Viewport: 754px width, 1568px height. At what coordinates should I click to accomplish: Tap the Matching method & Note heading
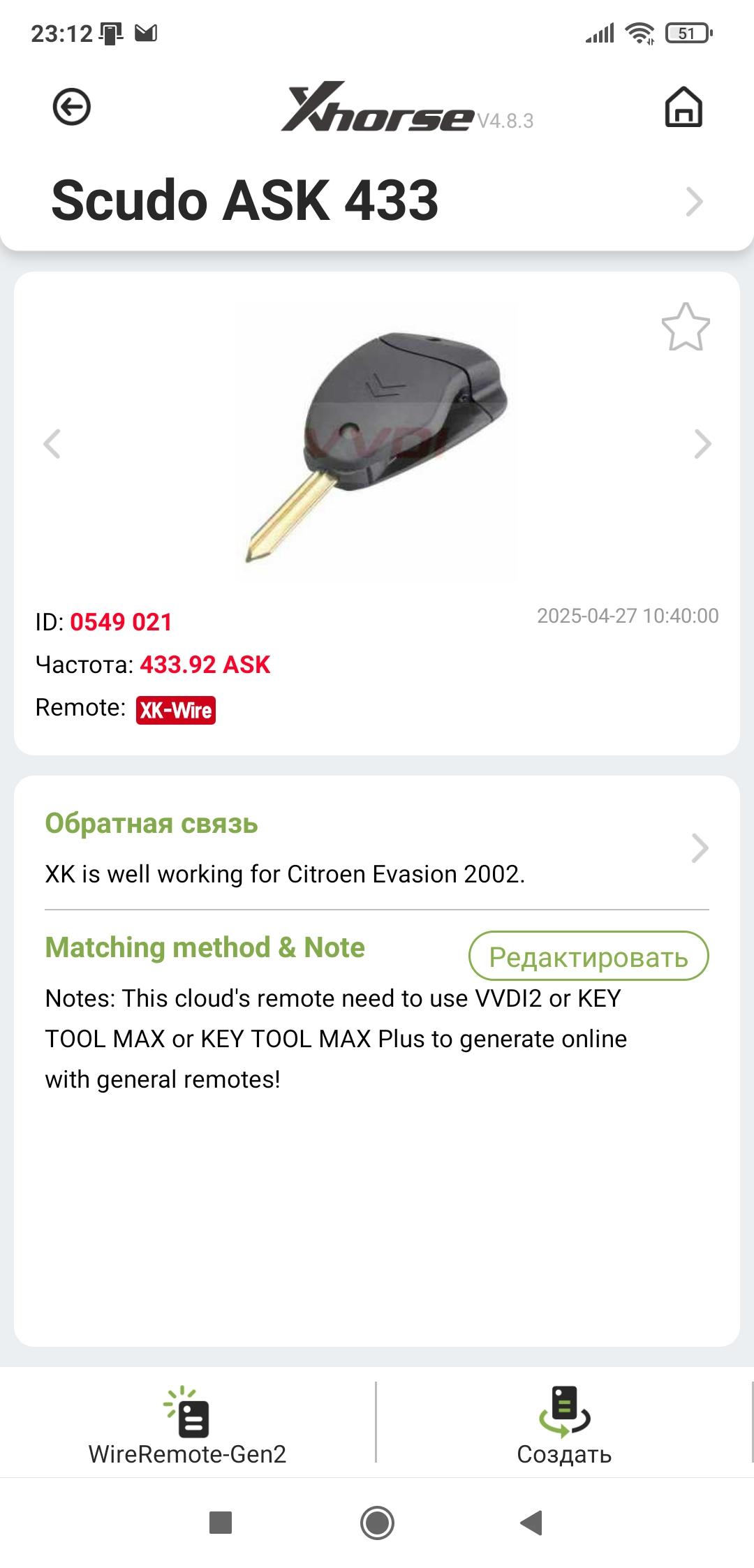tap(205, 947)
